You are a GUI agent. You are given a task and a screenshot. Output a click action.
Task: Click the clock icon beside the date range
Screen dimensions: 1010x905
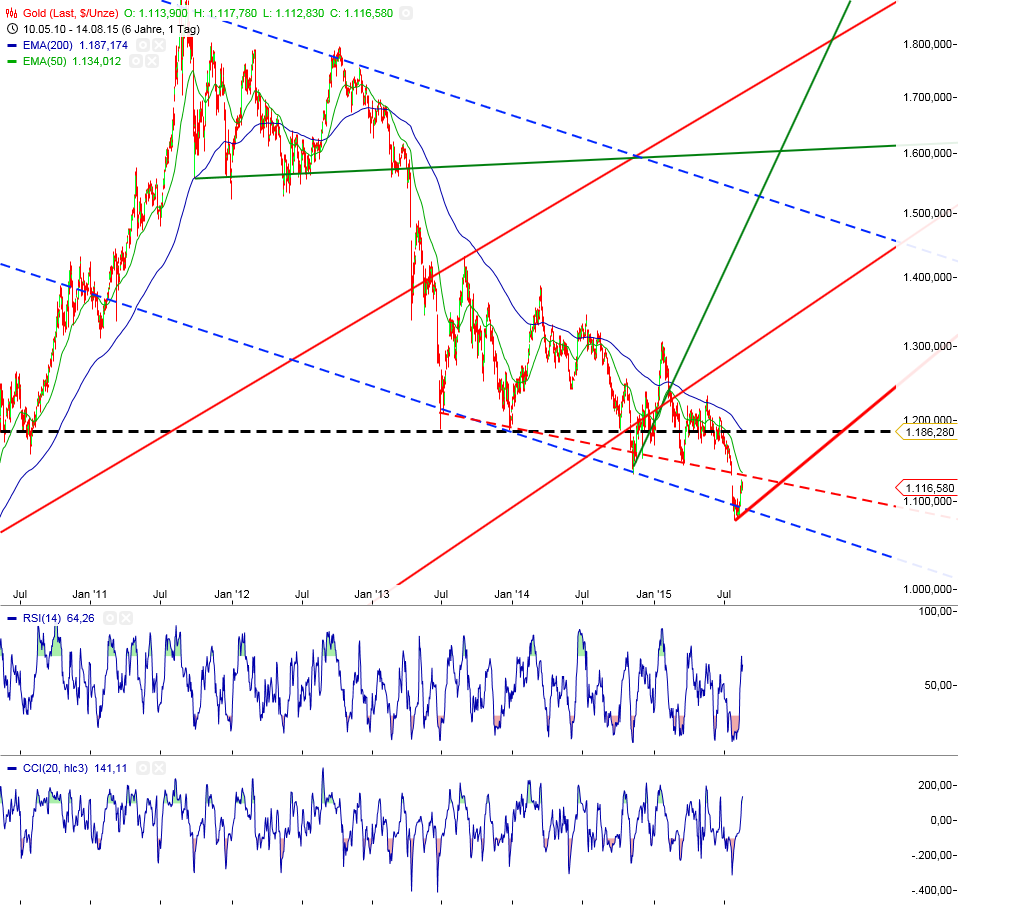click(x=12, y=28)
